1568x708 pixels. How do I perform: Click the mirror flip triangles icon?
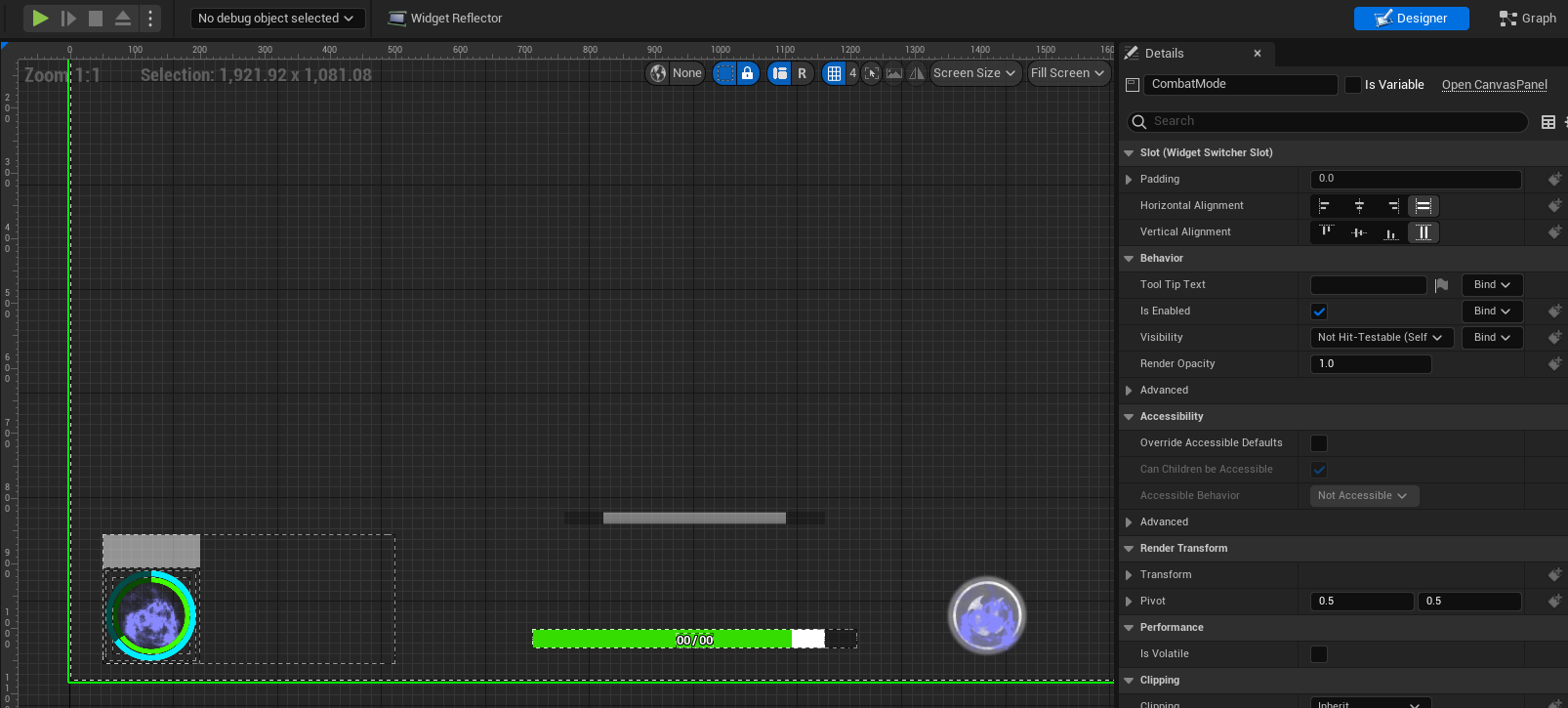coord(917,73)
